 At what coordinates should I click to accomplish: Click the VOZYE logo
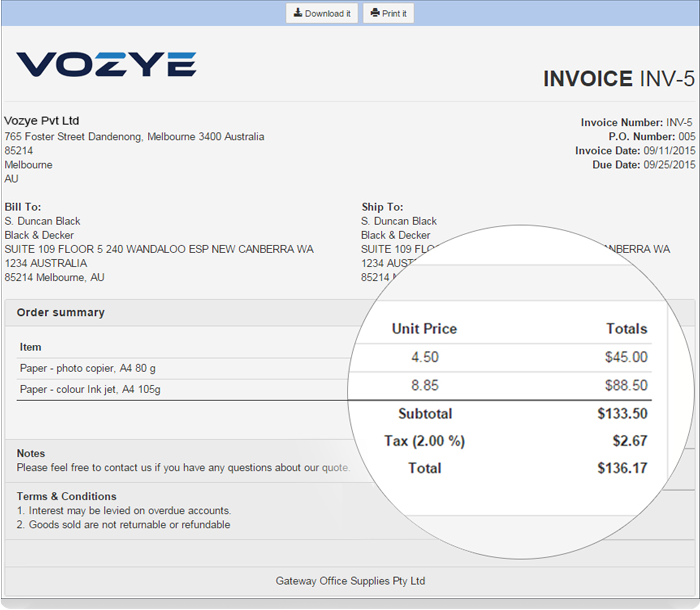coord(106,65)
